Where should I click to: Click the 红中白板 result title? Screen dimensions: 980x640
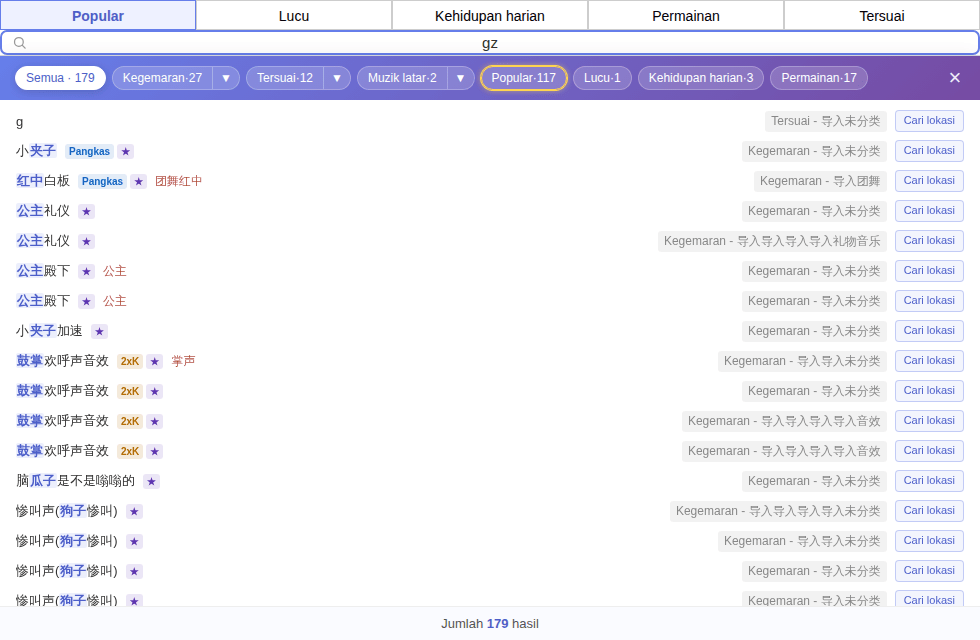[43, 181]
